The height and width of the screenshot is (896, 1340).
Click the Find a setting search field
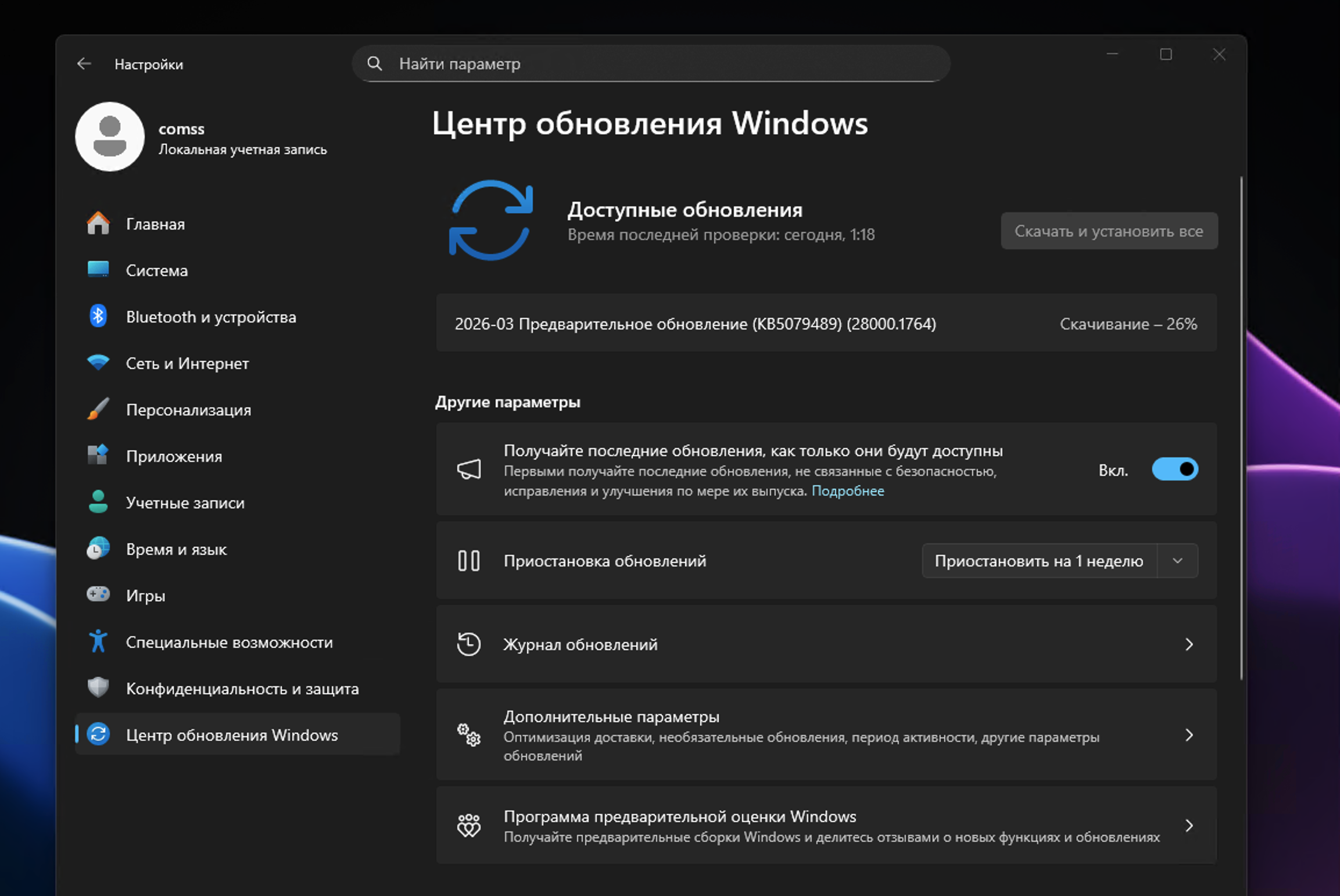651,64
